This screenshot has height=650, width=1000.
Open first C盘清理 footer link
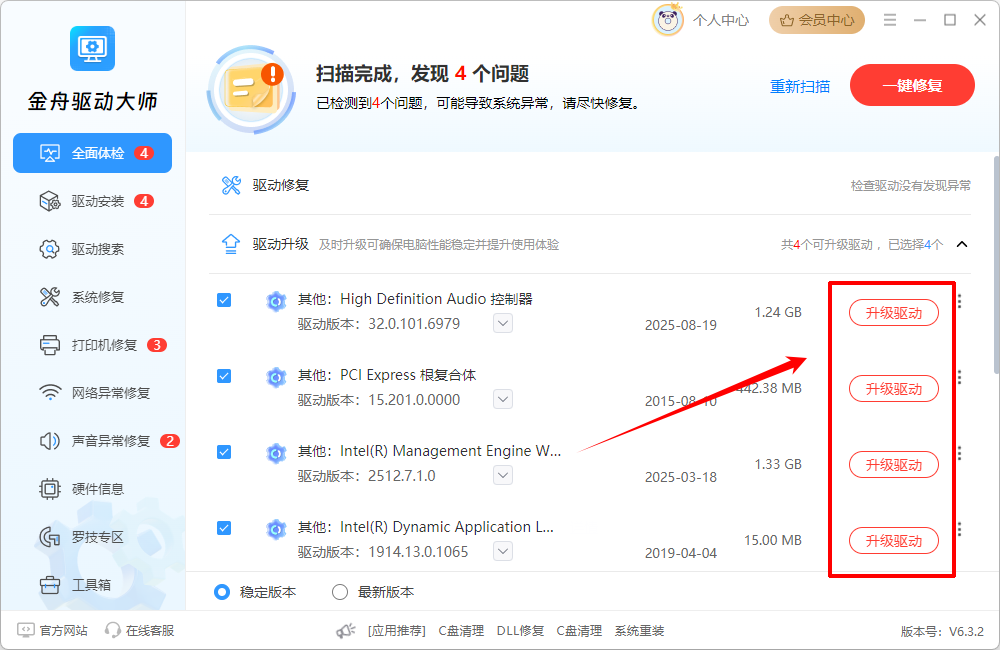pos(461,631)
